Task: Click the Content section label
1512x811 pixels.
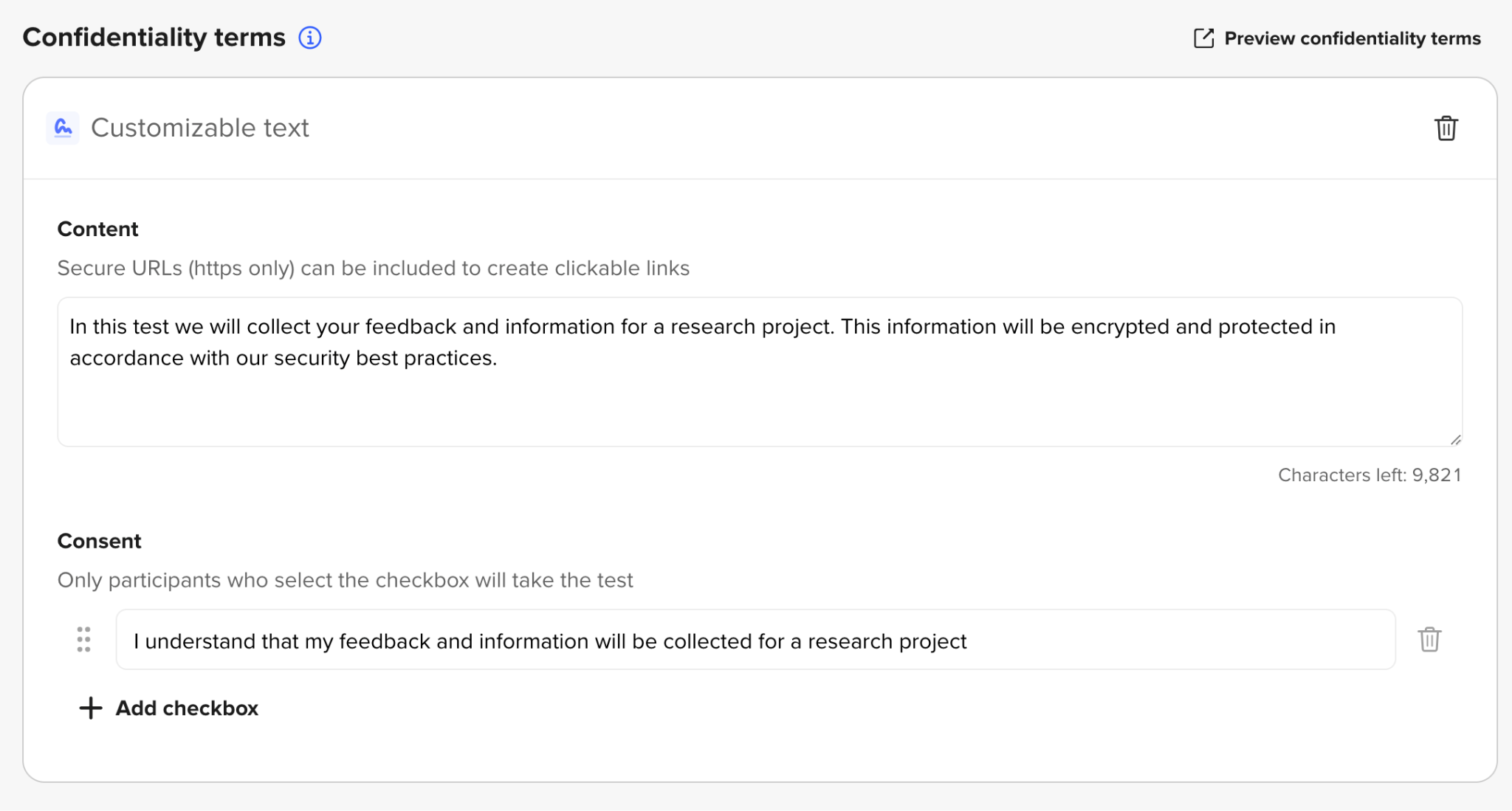Action: (x=97, y=230)
